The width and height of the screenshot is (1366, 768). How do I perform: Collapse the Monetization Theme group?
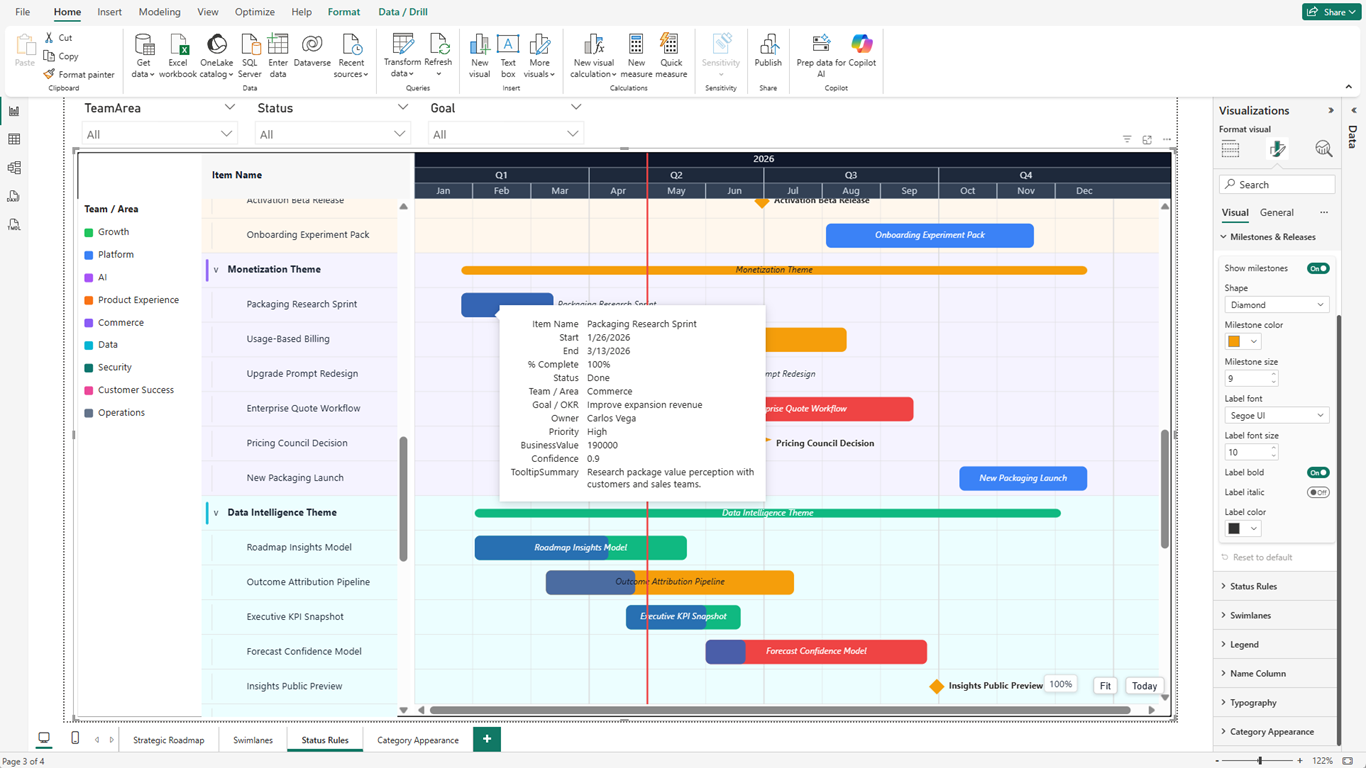tap(216, 270)
